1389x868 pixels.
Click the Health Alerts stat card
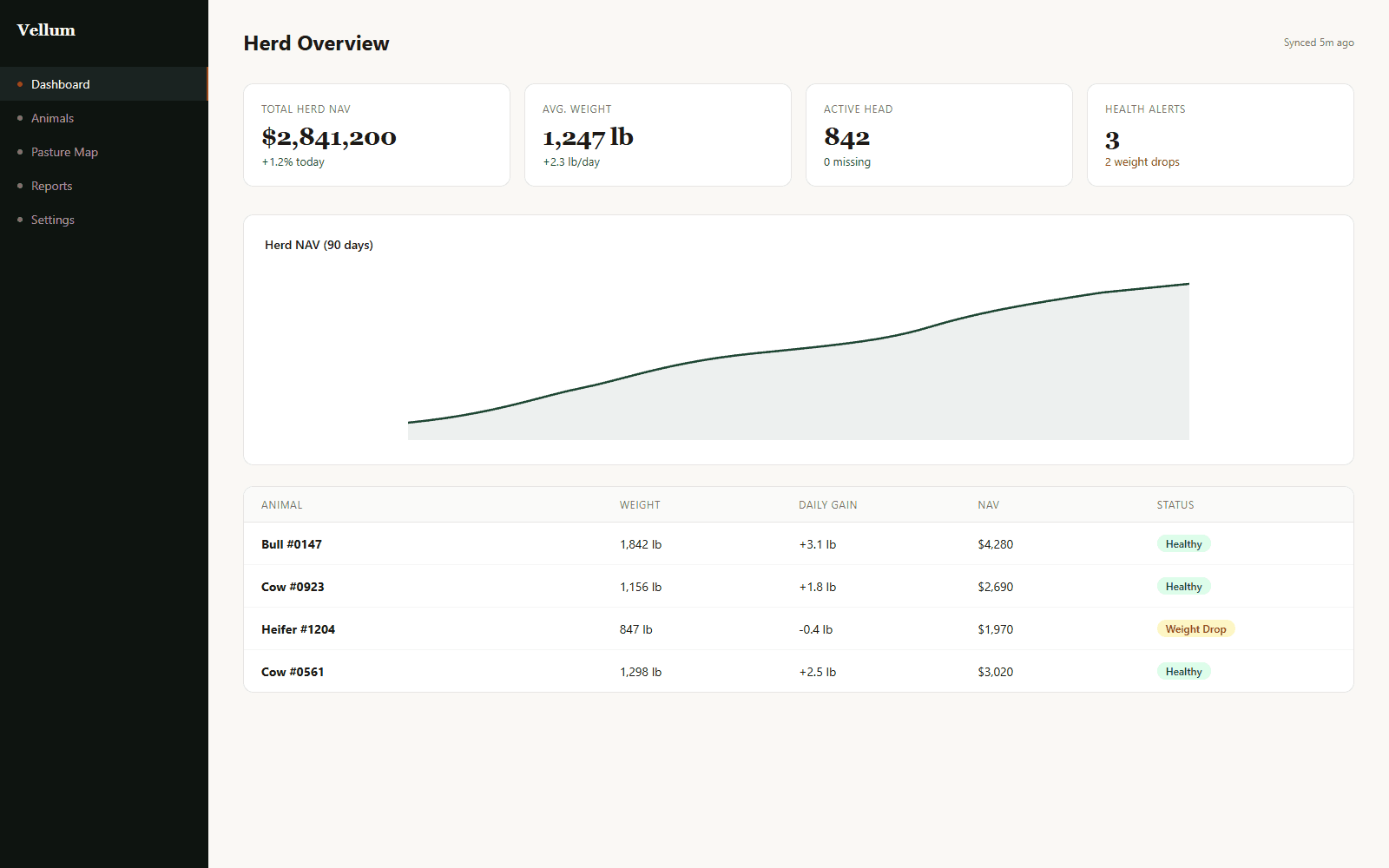[x=1220, y=135]
